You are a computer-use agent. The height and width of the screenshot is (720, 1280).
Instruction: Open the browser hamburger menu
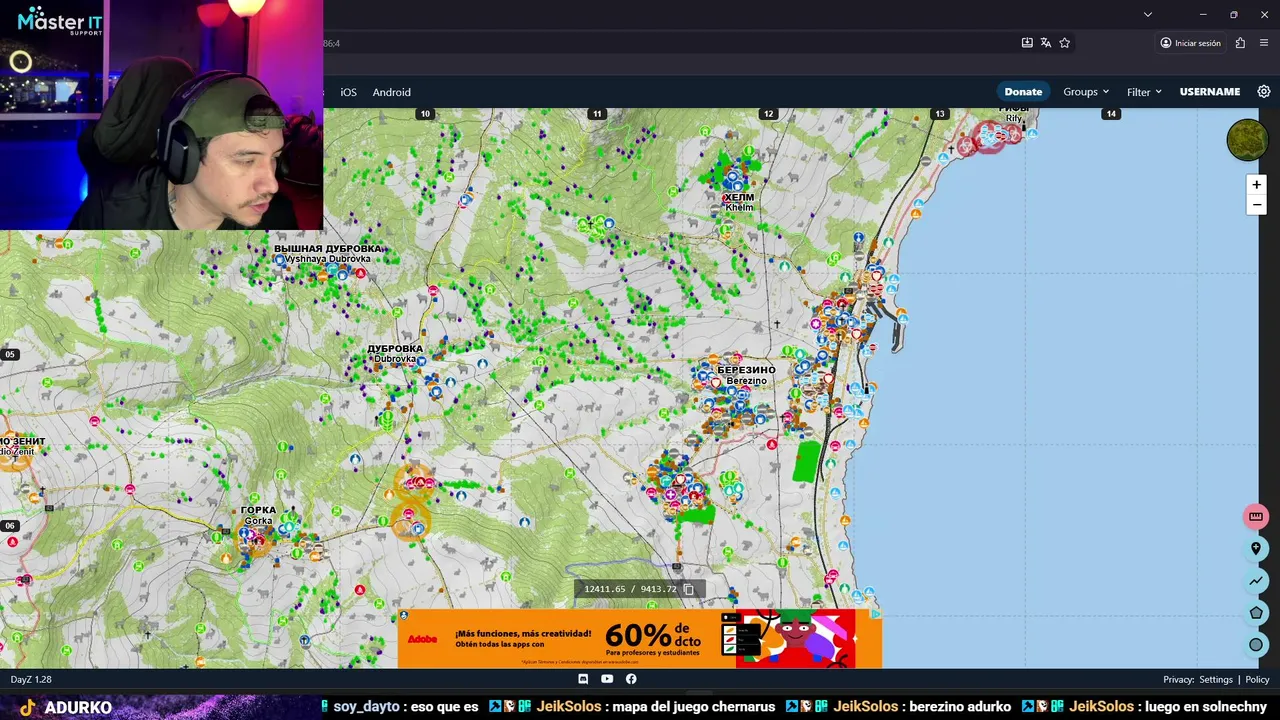(x=1264, y=43)
